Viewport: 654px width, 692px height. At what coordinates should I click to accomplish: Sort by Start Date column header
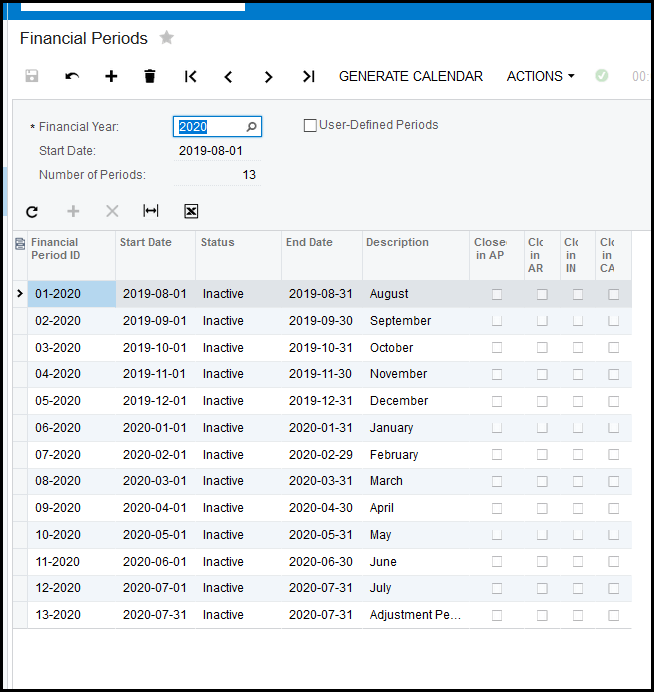(x=146, y=242)
